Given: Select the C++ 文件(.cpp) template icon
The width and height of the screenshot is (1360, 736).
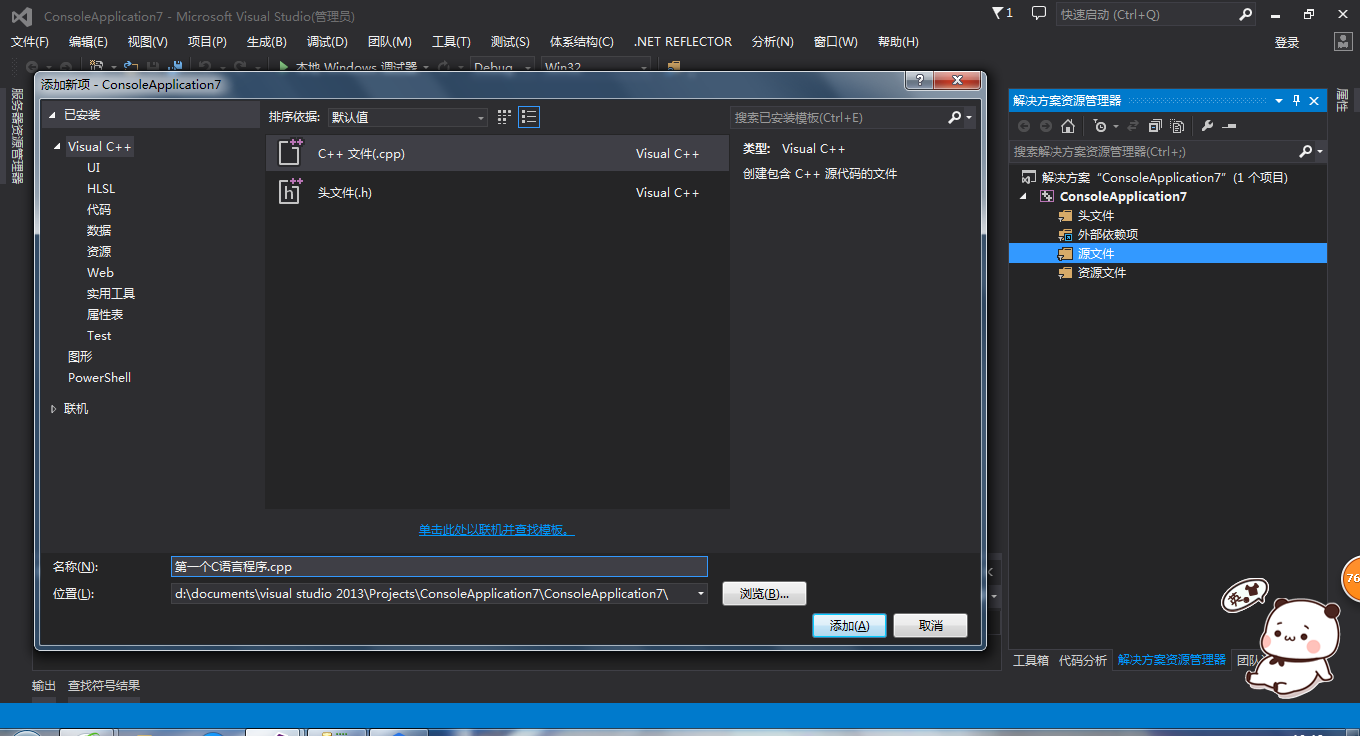Looking at the screenshot, I should click(290, 153).
